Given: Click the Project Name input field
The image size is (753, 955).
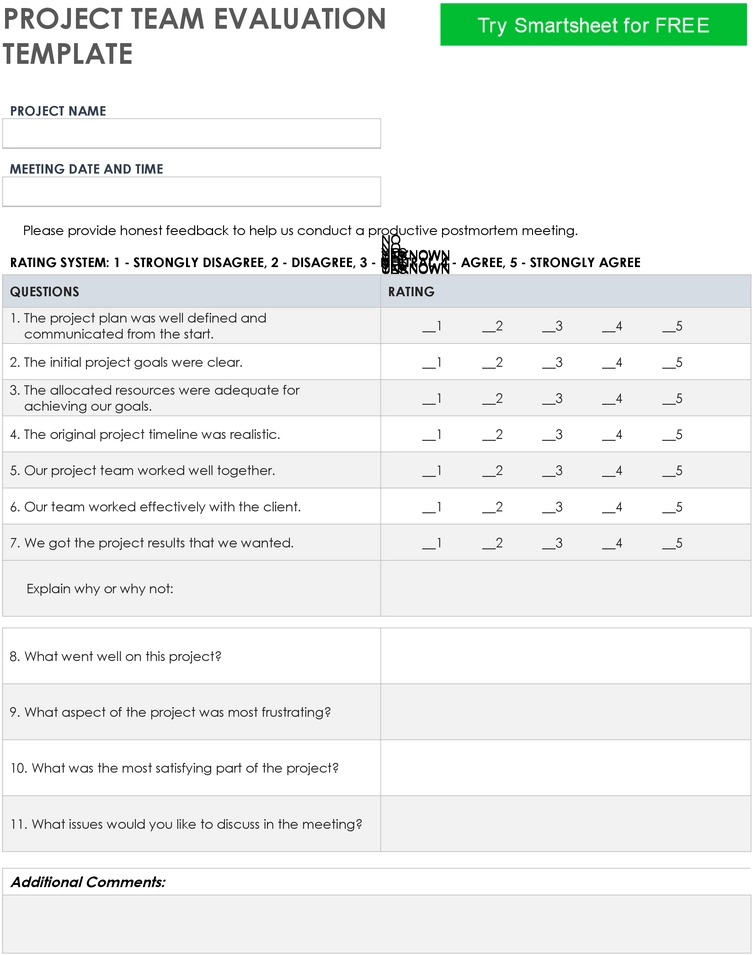Looking at the screenshot, I should pos(191,133).
